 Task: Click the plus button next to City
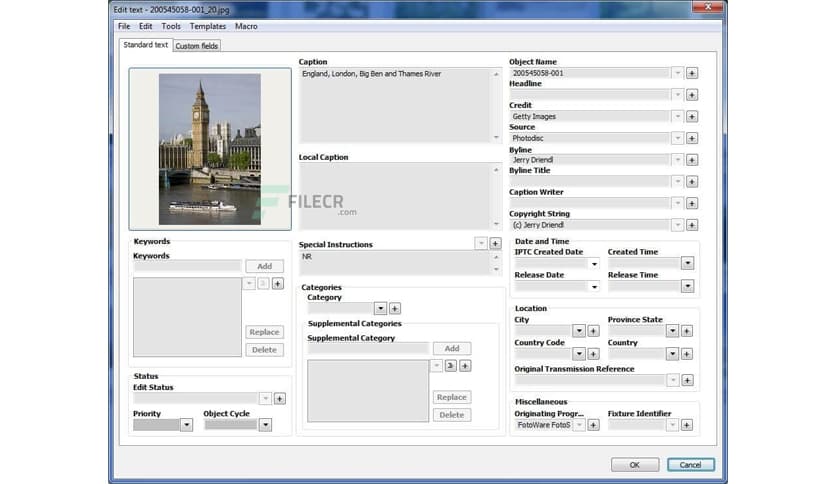click(593, 331)
